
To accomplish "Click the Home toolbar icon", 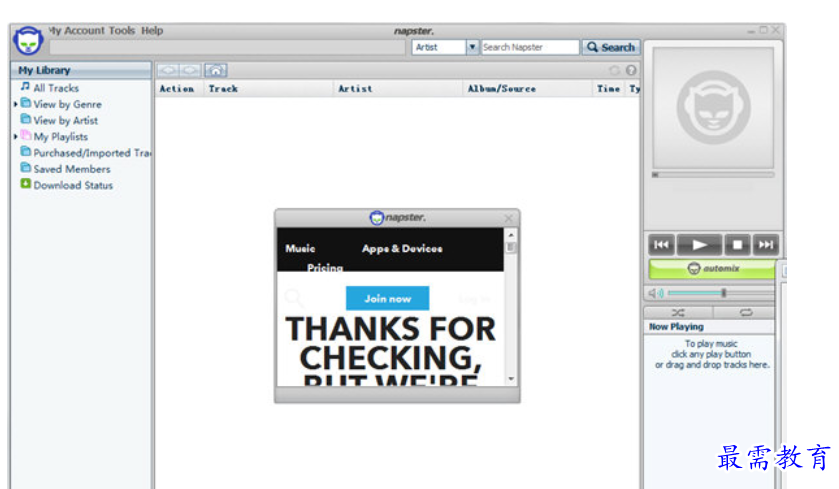I will coord(216,70).
